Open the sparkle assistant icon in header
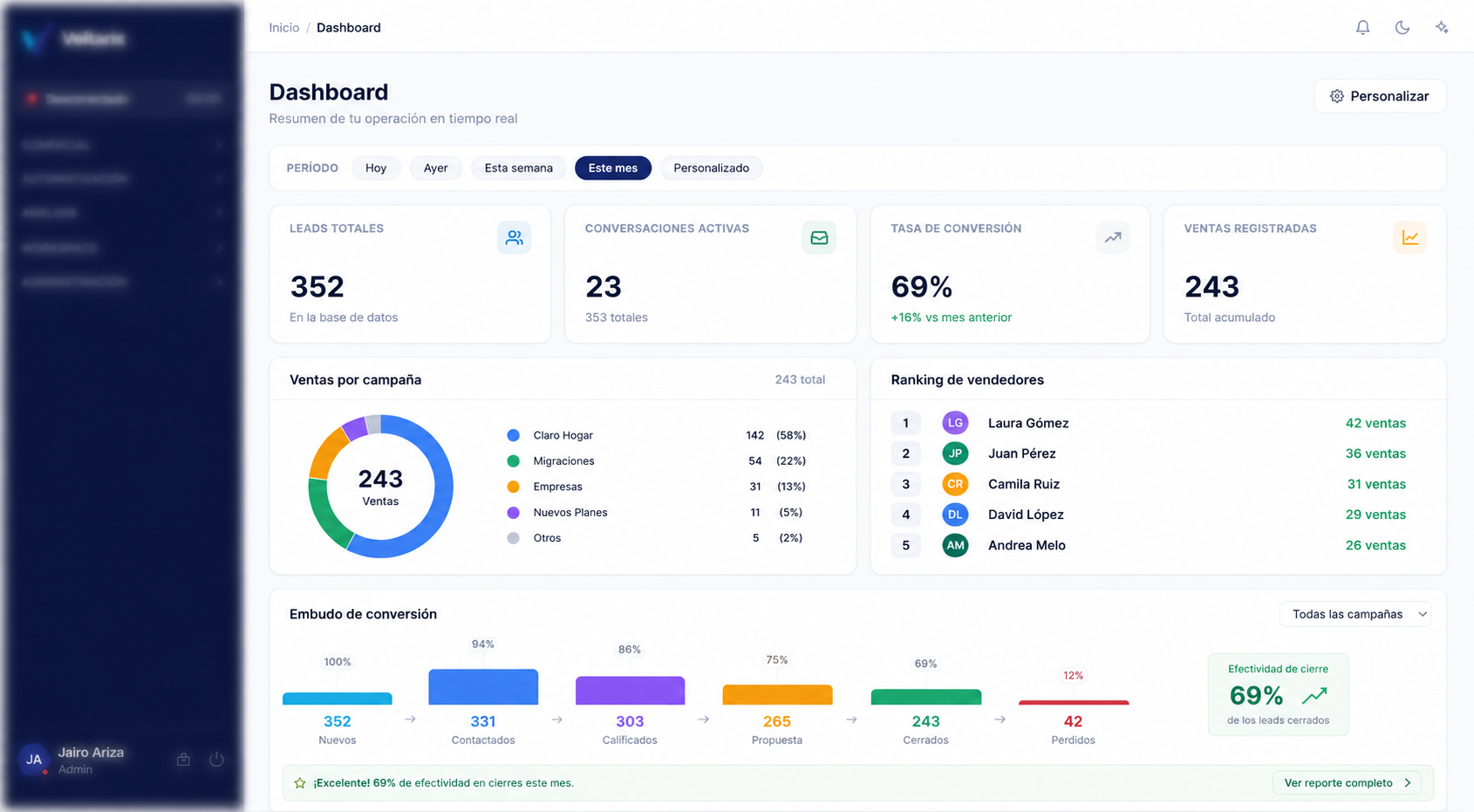Screen dimensions: 1474x812 (1442, 28)
